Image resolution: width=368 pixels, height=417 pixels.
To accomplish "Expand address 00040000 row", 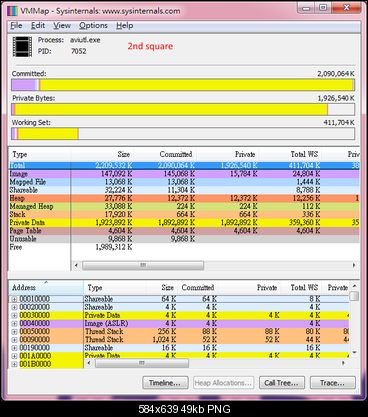I will coord(14,324).
